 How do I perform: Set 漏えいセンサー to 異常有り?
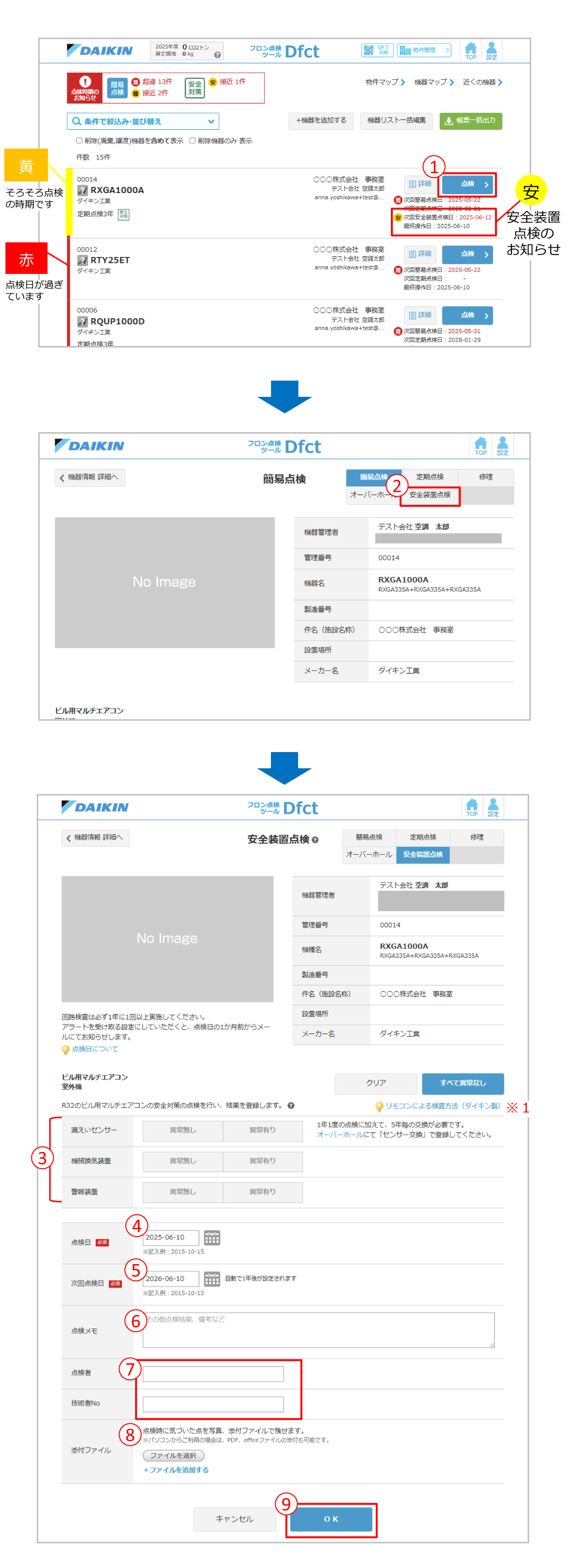(x=263, y=1131)
